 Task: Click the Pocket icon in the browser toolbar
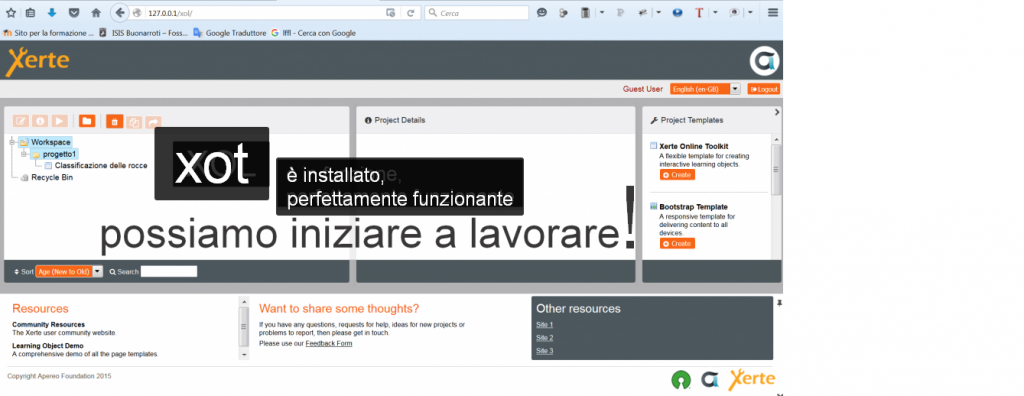[74, 12]
